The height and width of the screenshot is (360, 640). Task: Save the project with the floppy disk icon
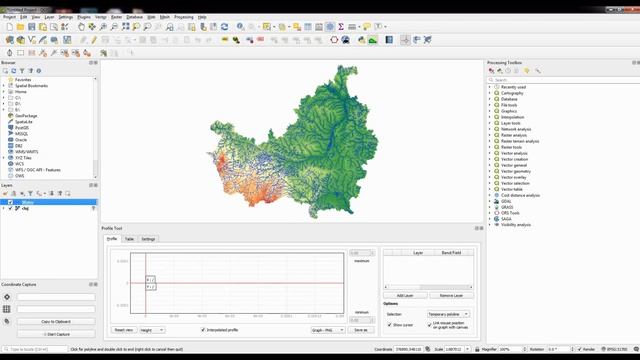[x=31, y=27]
